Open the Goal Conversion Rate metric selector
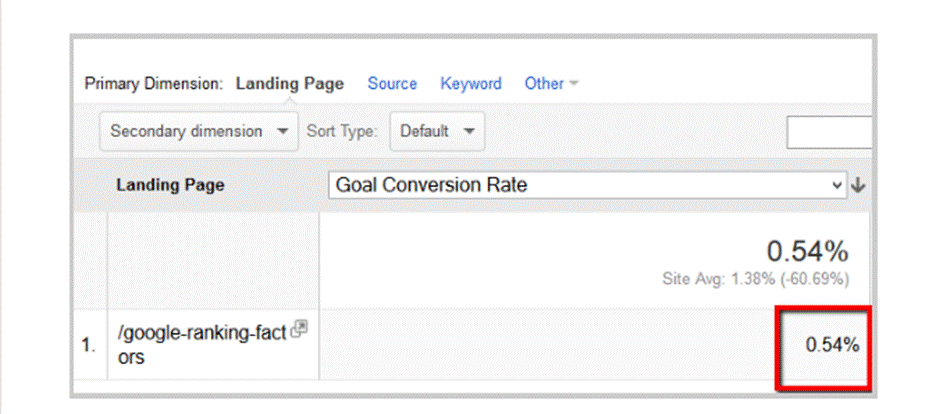936x414 pixels. pos(588,185)
